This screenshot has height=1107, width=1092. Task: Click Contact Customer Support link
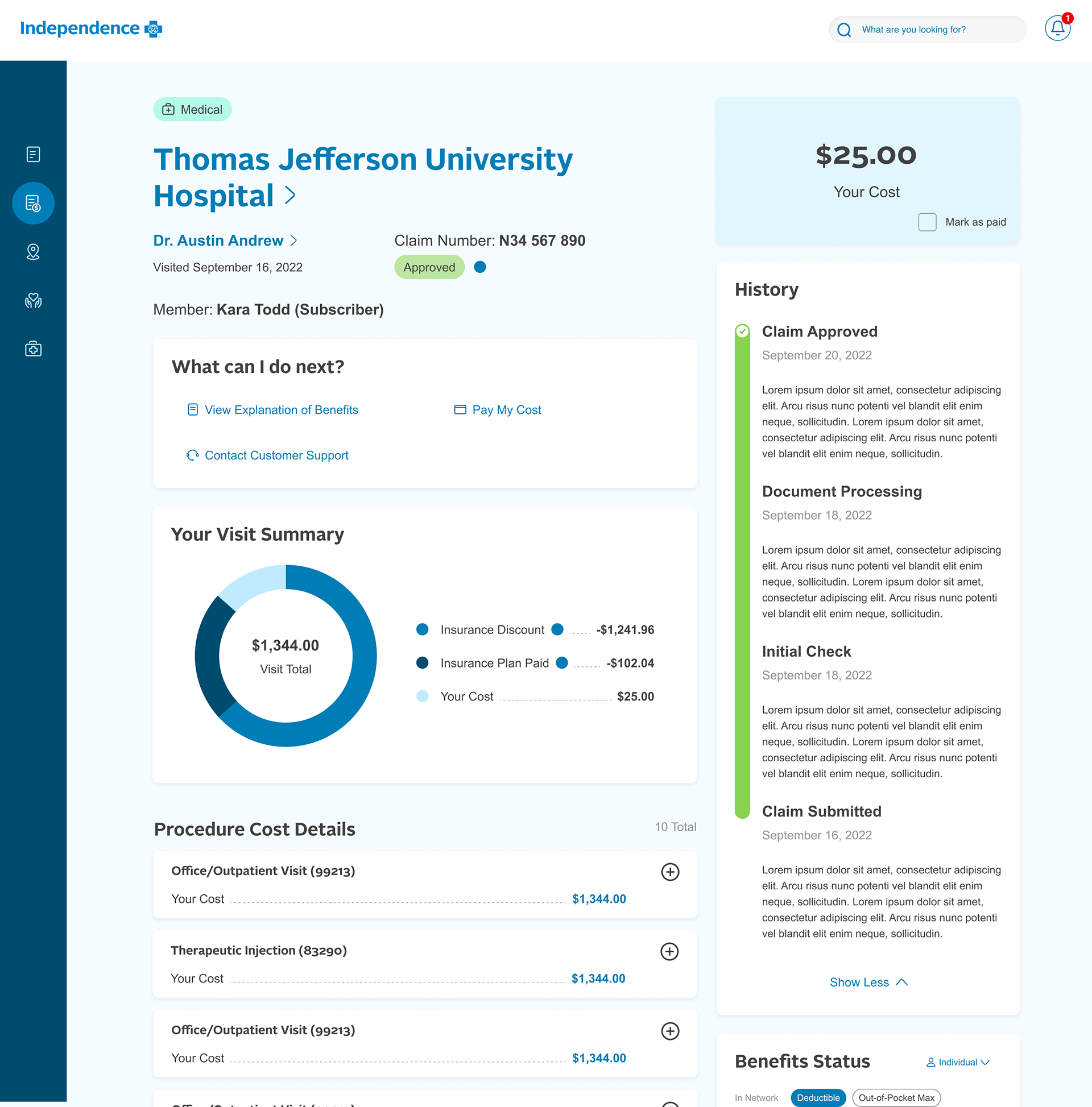(x=276, y=455)
